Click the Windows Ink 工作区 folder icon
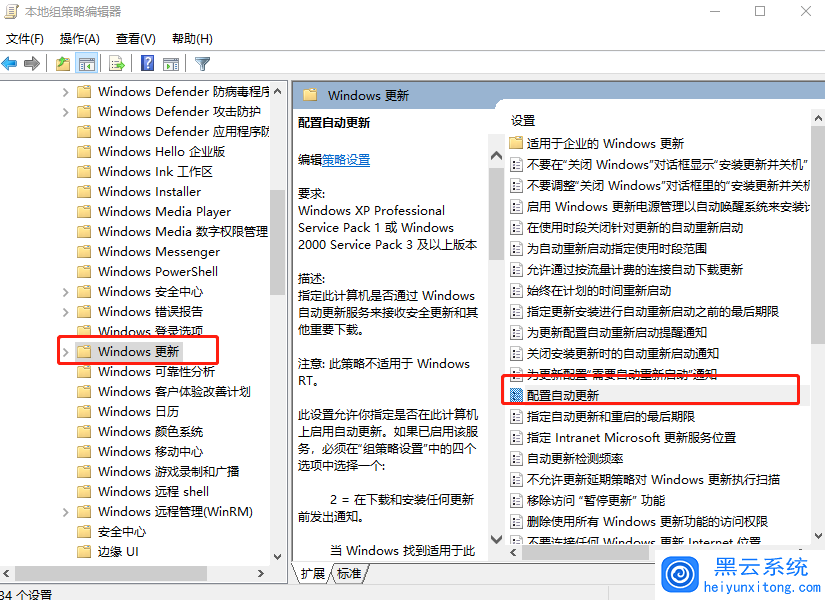The image size is (825, 600). [84, 172]
